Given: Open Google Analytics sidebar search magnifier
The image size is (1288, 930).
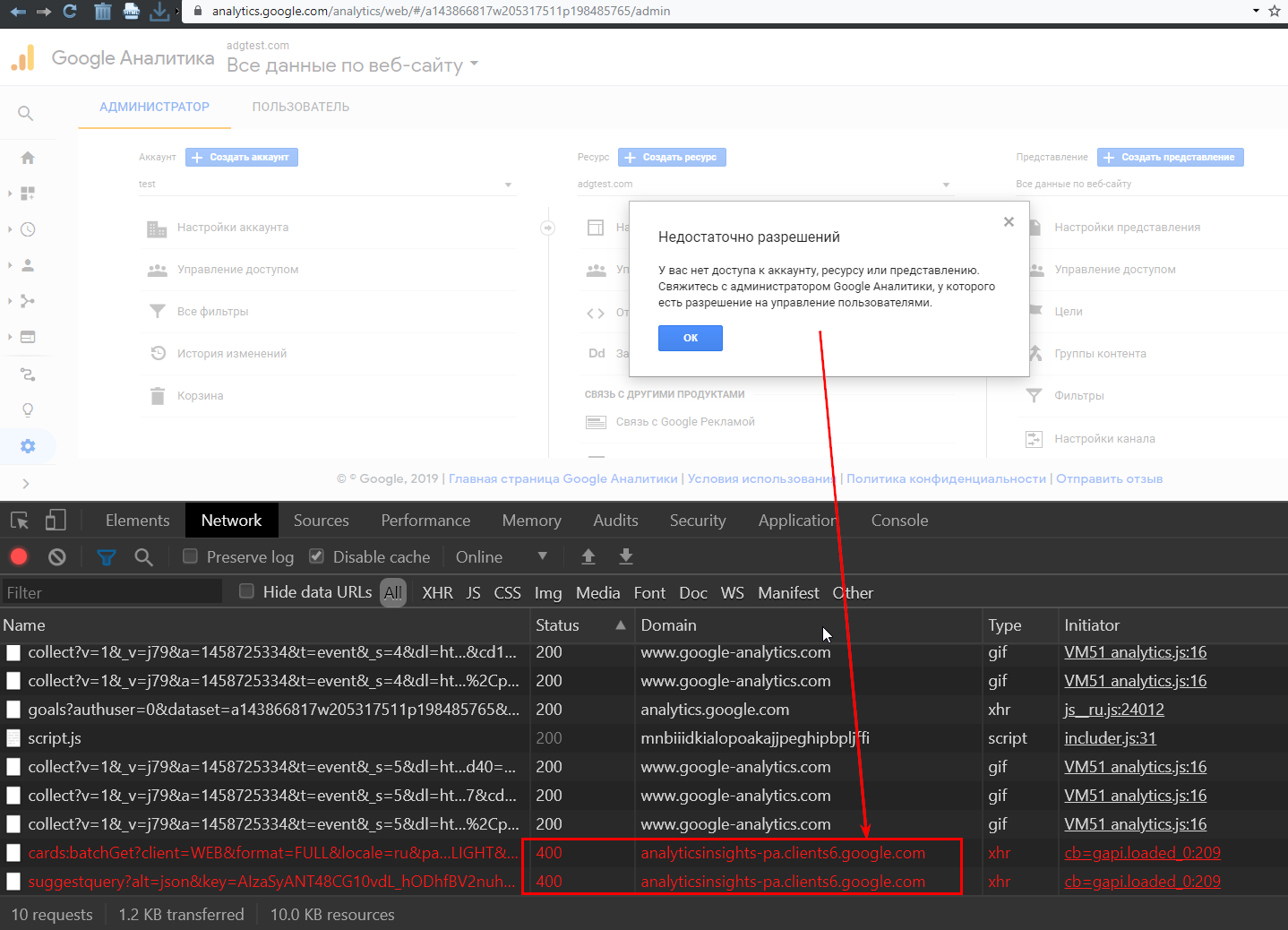Looking at the screenshot, I should pyautogui.click(x=27, y=114).
